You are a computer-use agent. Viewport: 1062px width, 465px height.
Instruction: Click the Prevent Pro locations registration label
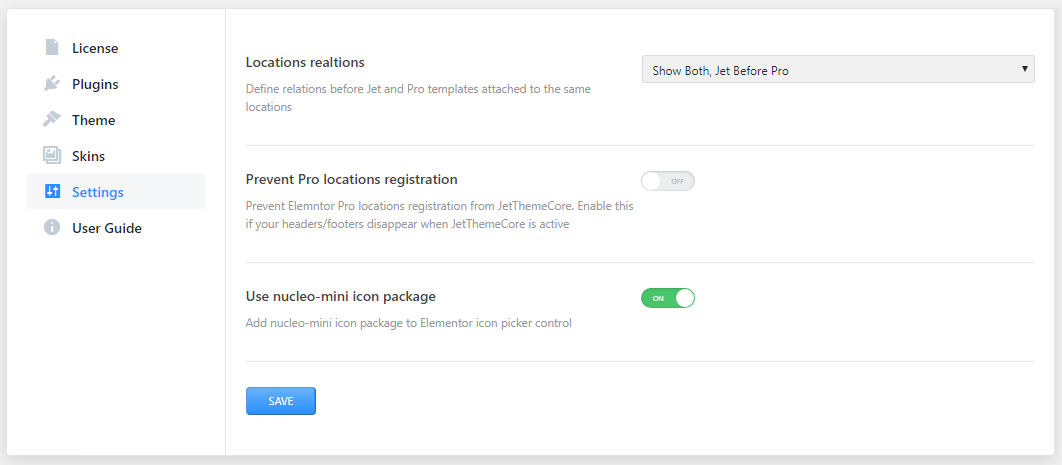tap(352, 179)
